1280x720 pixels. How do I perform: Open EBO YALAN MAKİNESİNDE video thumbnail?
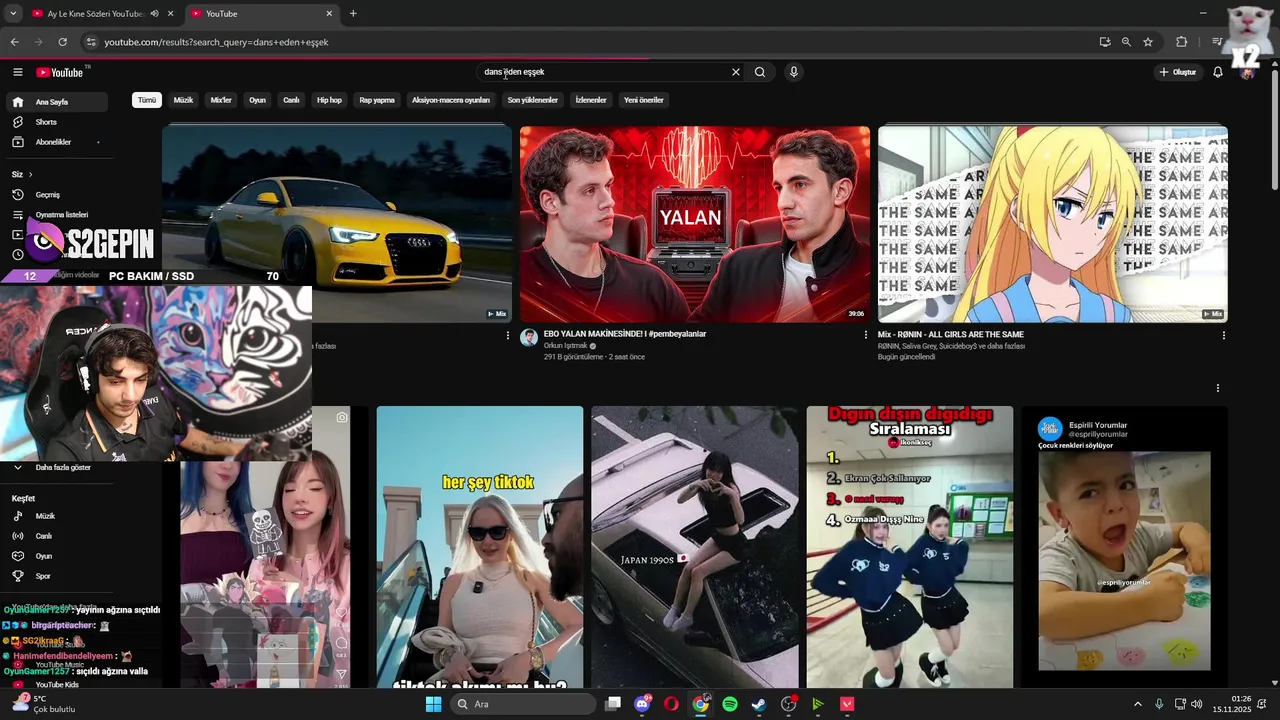pyautogui.click(x=694, y=224)
